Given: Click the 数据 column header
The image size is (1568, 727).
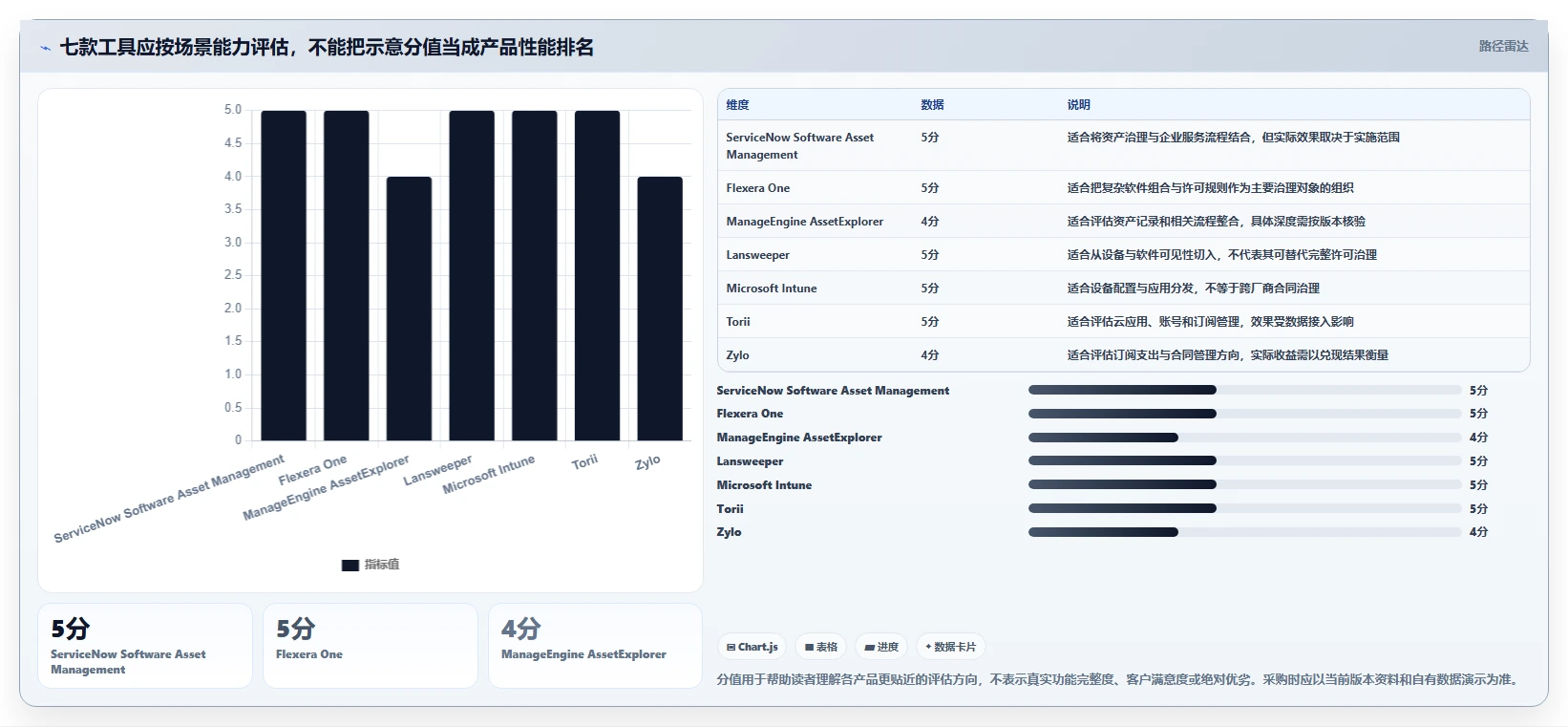Looking at the screenshot, I should pyautogui.click(x=932, y=105).
